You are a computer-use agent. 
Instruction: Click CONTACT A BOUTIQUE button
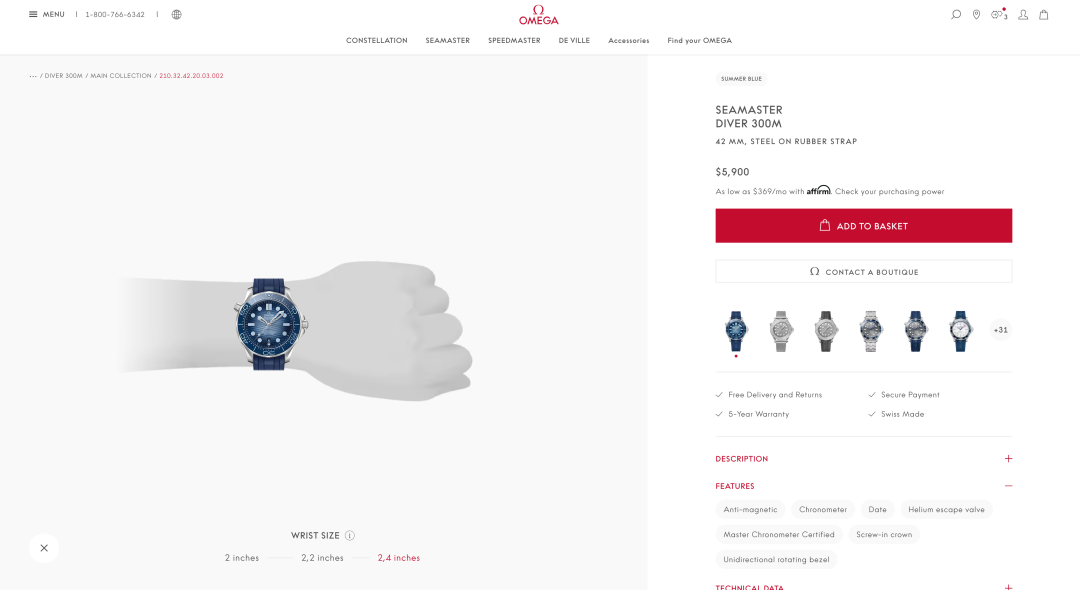pyautogui.click(x=864, y=271)
